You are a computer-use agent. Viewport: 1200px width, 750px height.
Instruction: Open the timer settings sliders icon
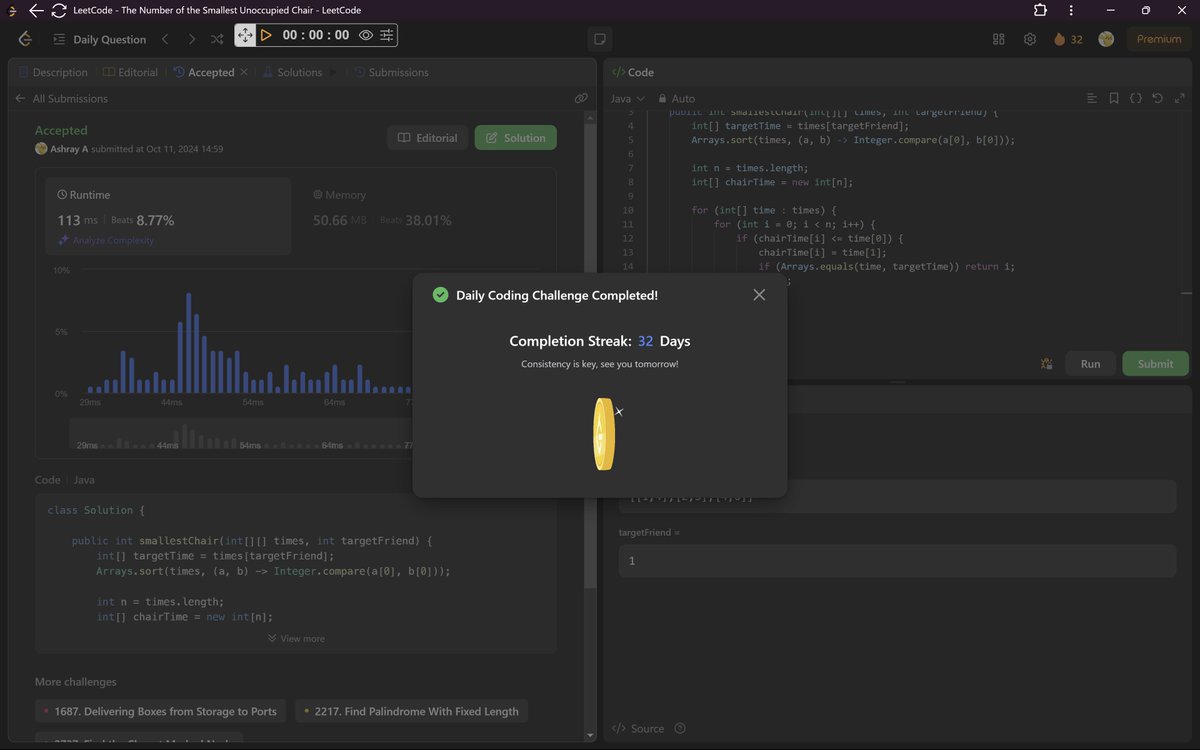click(x=386, y=35)
